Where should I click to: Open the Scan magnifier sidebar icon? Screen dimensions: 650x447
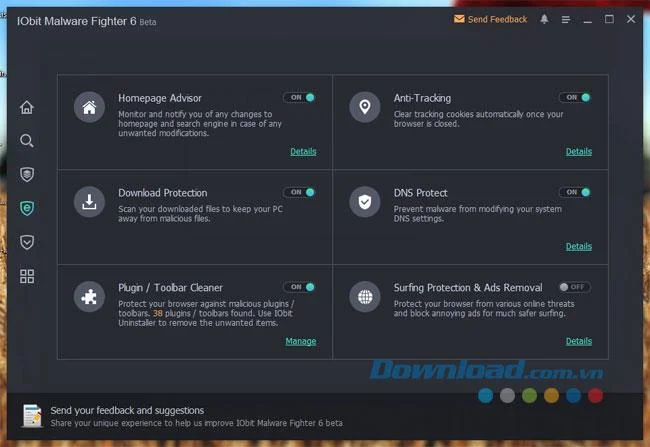27,141
